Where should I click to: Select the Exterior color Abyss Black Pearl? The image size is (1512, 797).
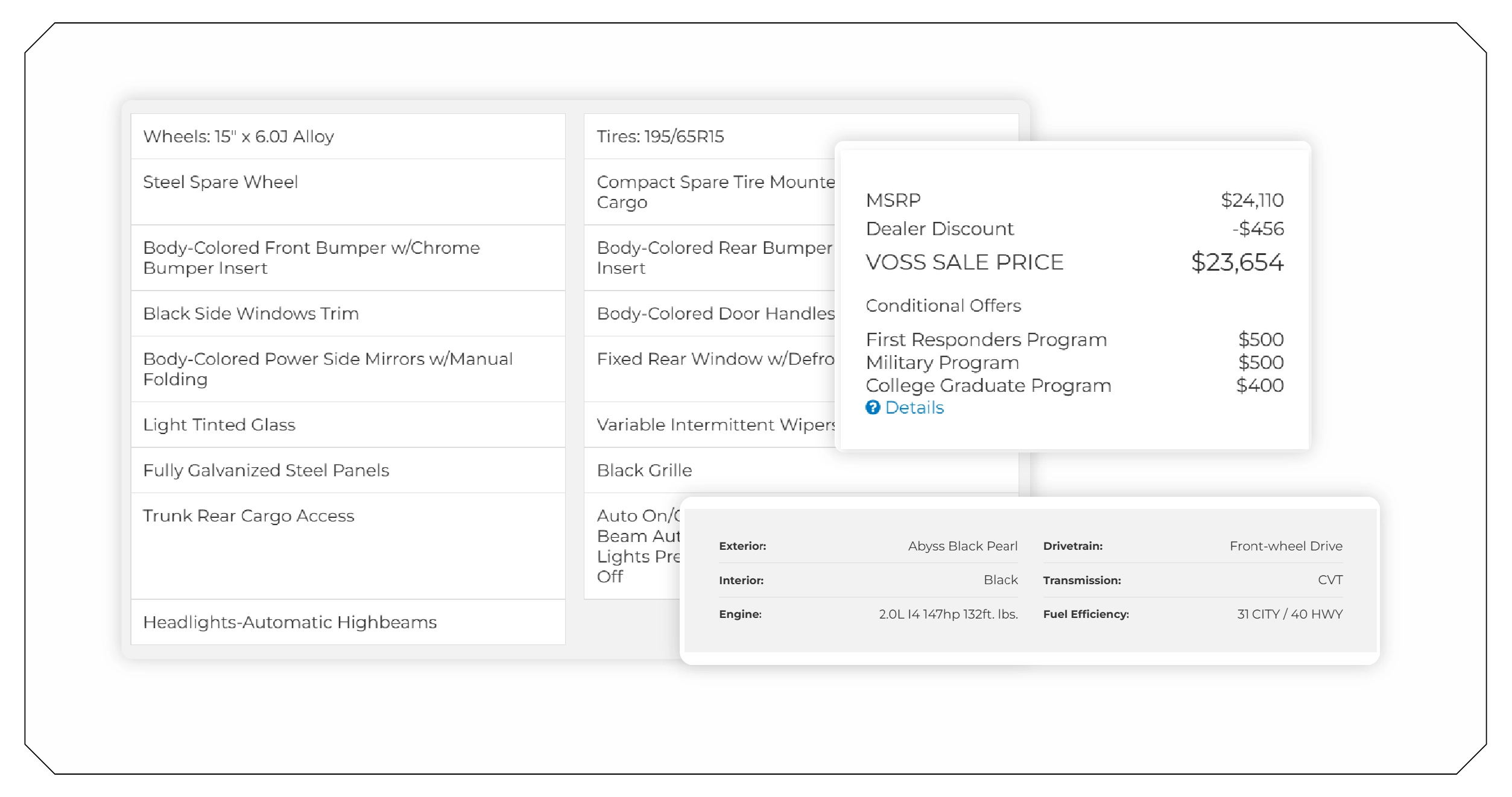tap(963, 546)
